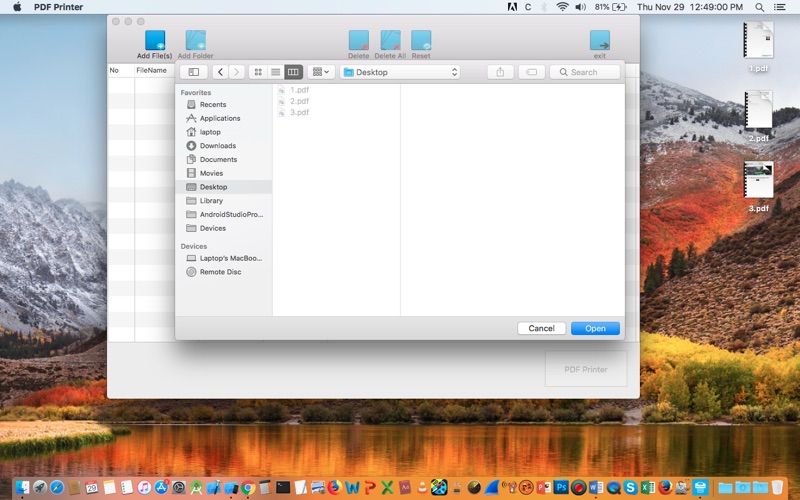Click the Bluetooth menu bar icon
The height and width of the screenshot is (500, 800).
pyautogui.click(x=544, y=7)
